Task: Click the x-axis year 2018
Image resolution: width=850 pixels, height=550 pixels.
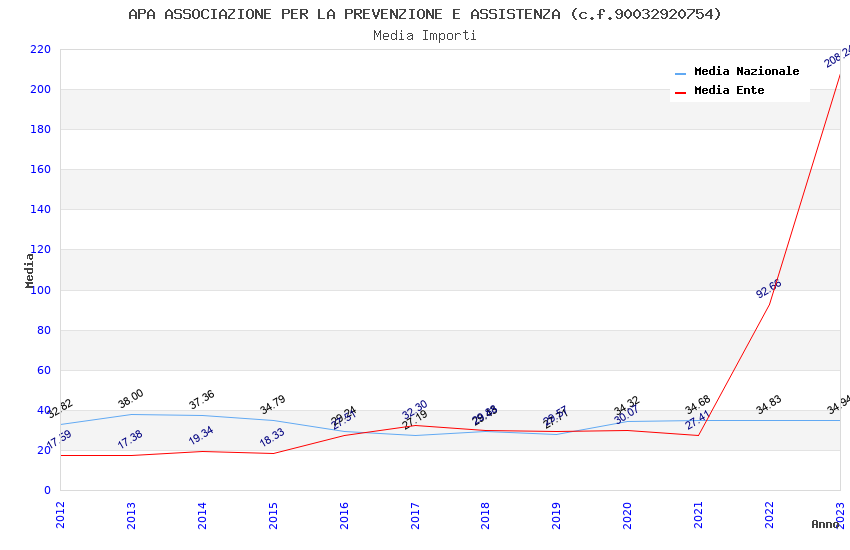Action: (x=485, y=515)
